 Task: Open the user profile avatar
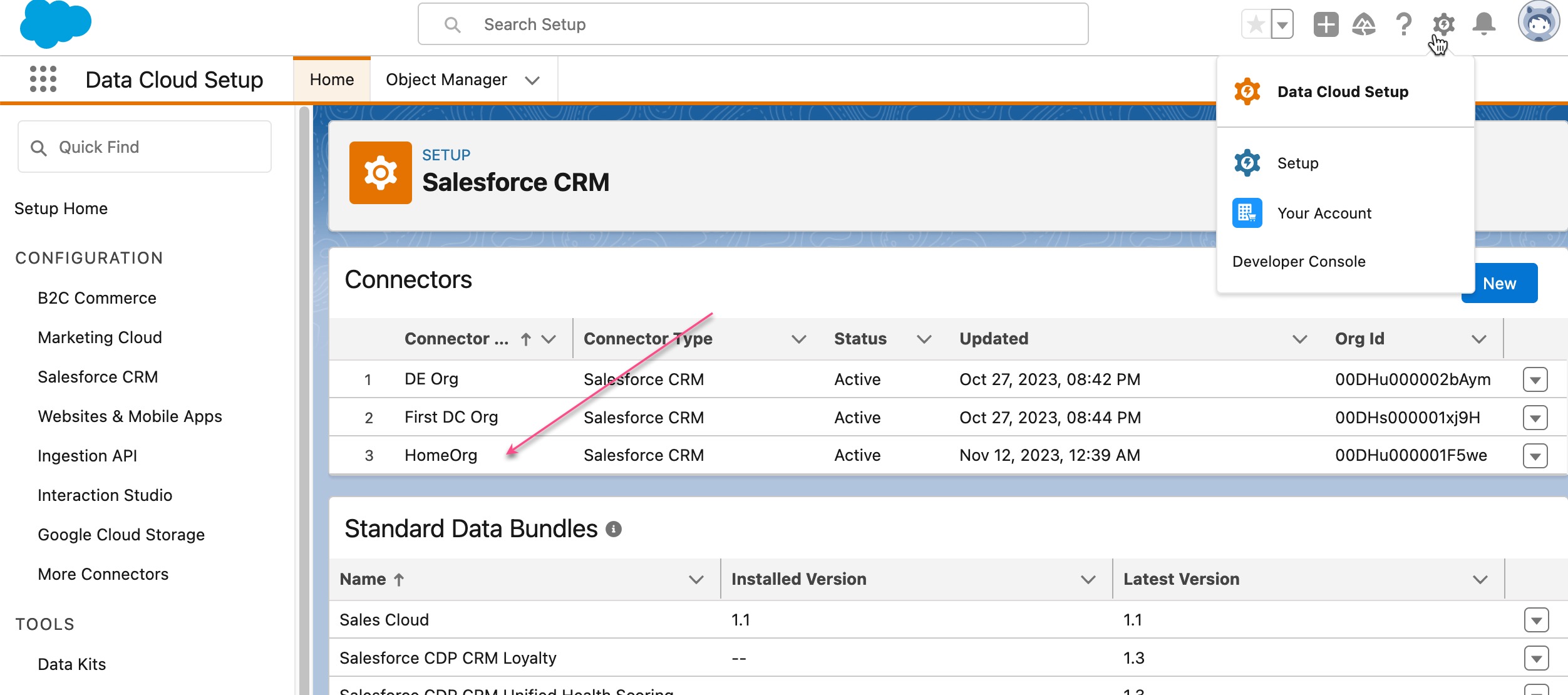click(1539, 23)
